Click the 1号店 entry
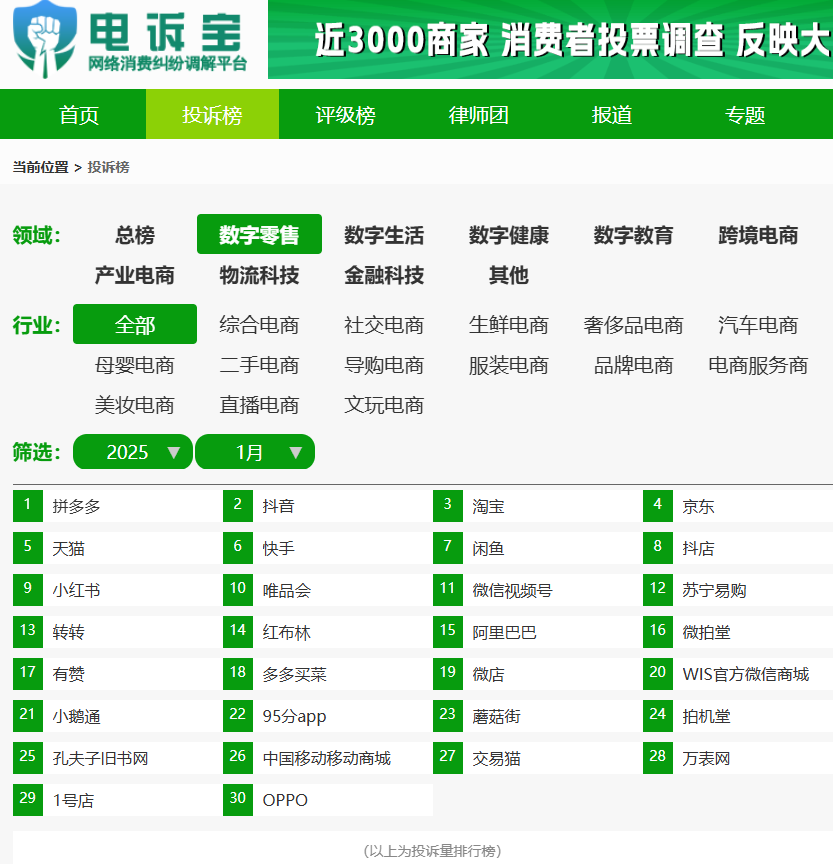 coord(118,800)
